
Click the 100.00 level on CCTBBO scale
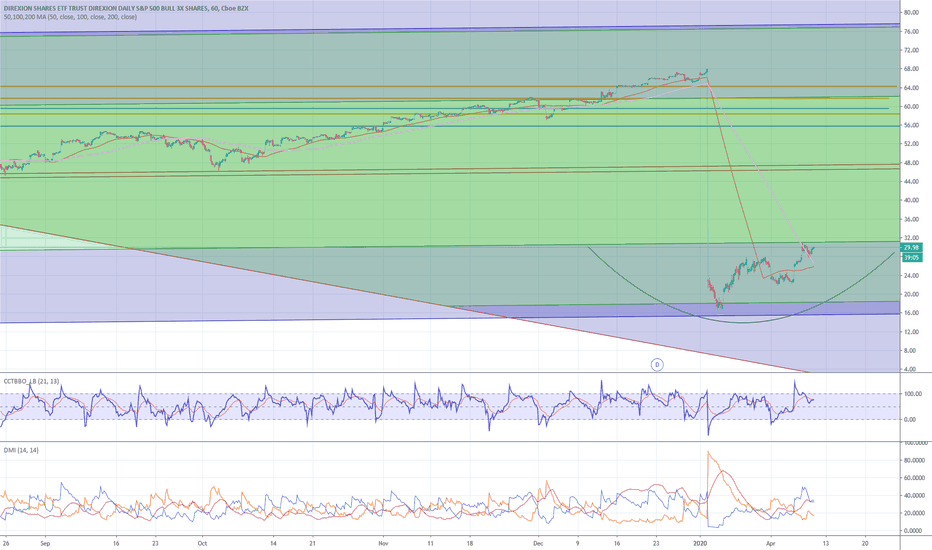(913, 394)
